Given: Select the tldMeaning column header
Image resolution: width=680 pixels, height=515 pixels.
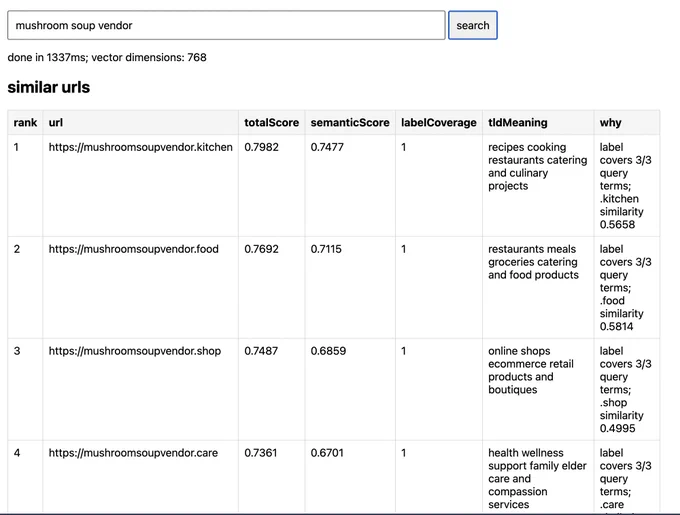Looking at the screenshot, I should point(538,123).
